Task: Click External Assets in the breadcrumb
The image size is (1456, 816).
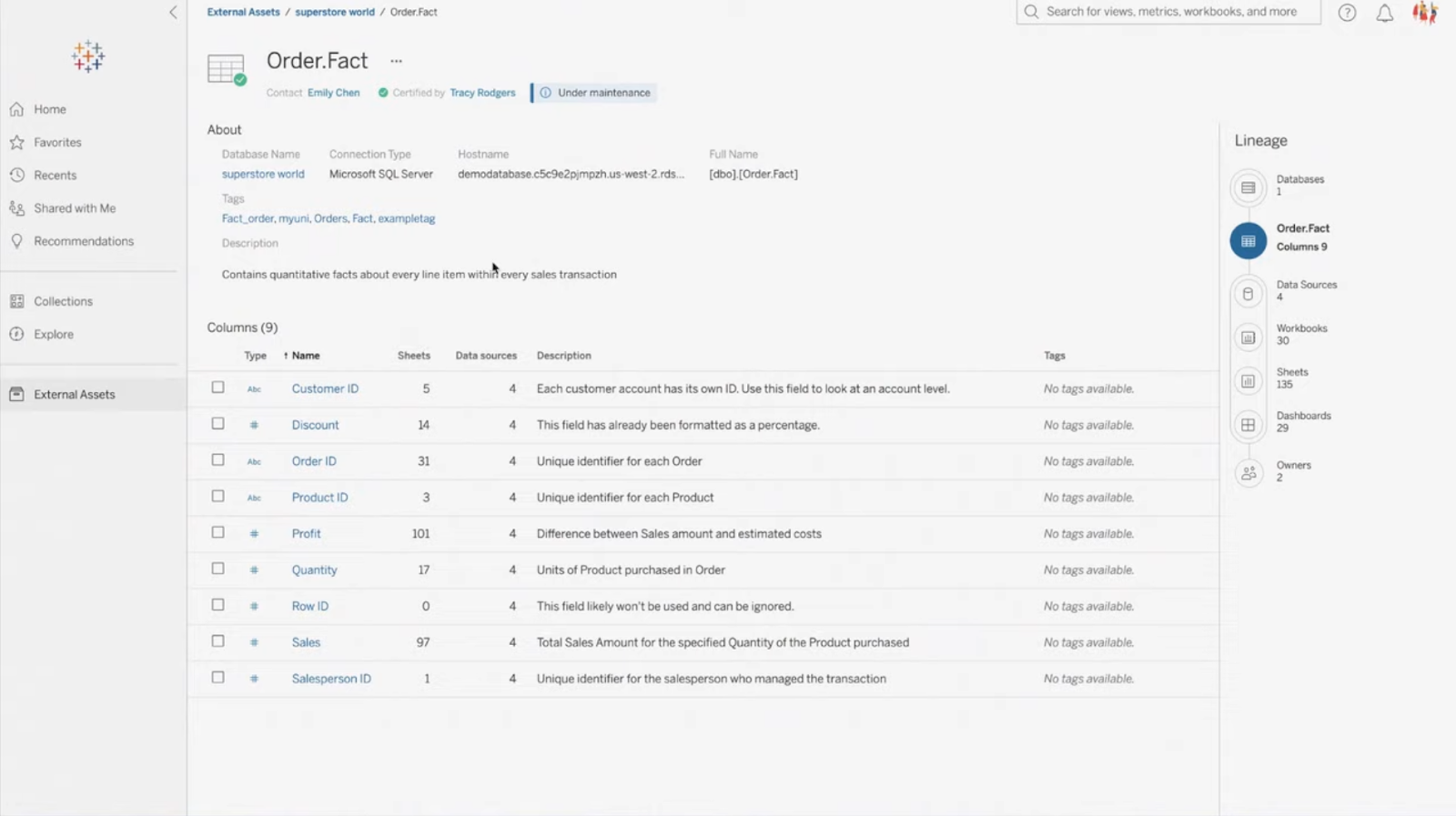Action: pyautogui.click(x=243, y=12)
